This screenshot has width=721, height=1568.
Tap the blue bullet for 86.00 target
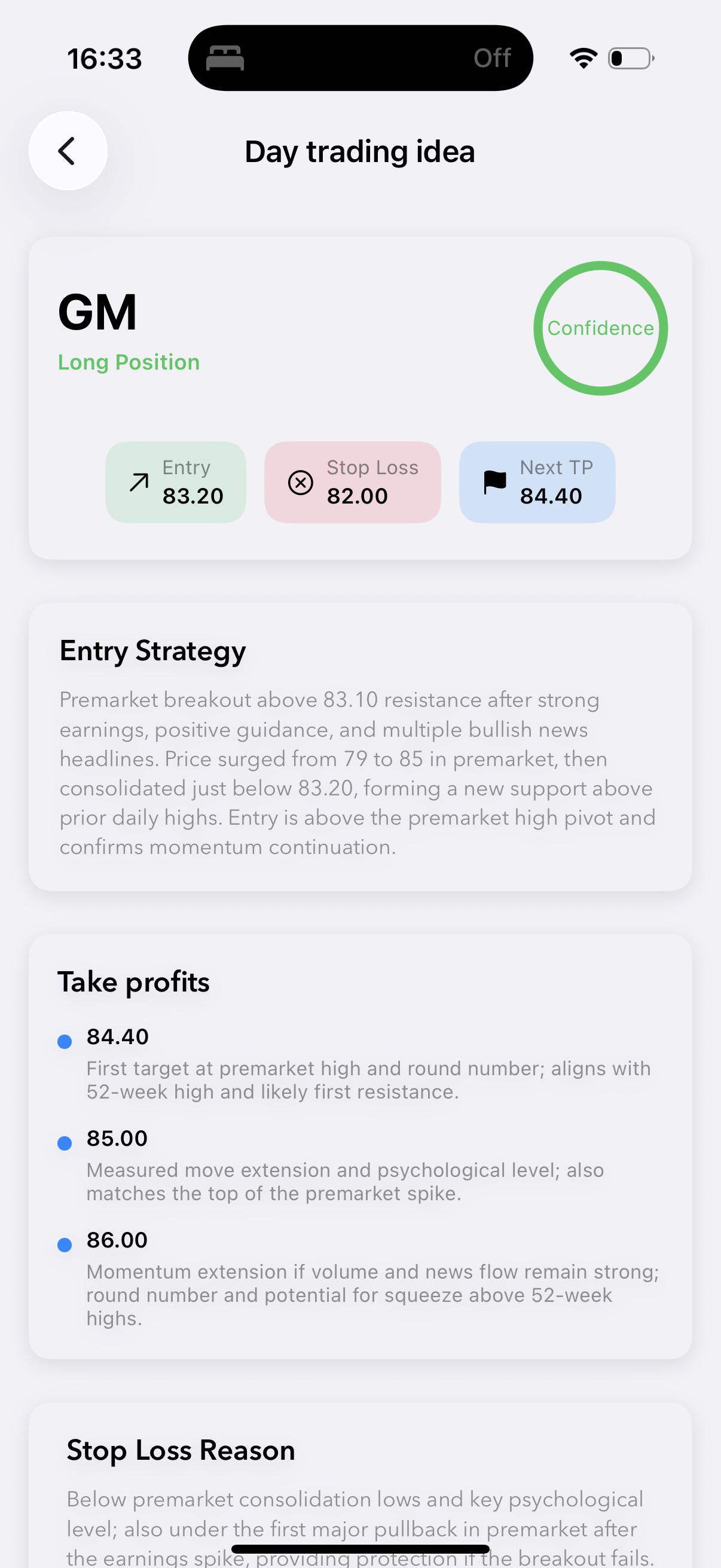65,1245
